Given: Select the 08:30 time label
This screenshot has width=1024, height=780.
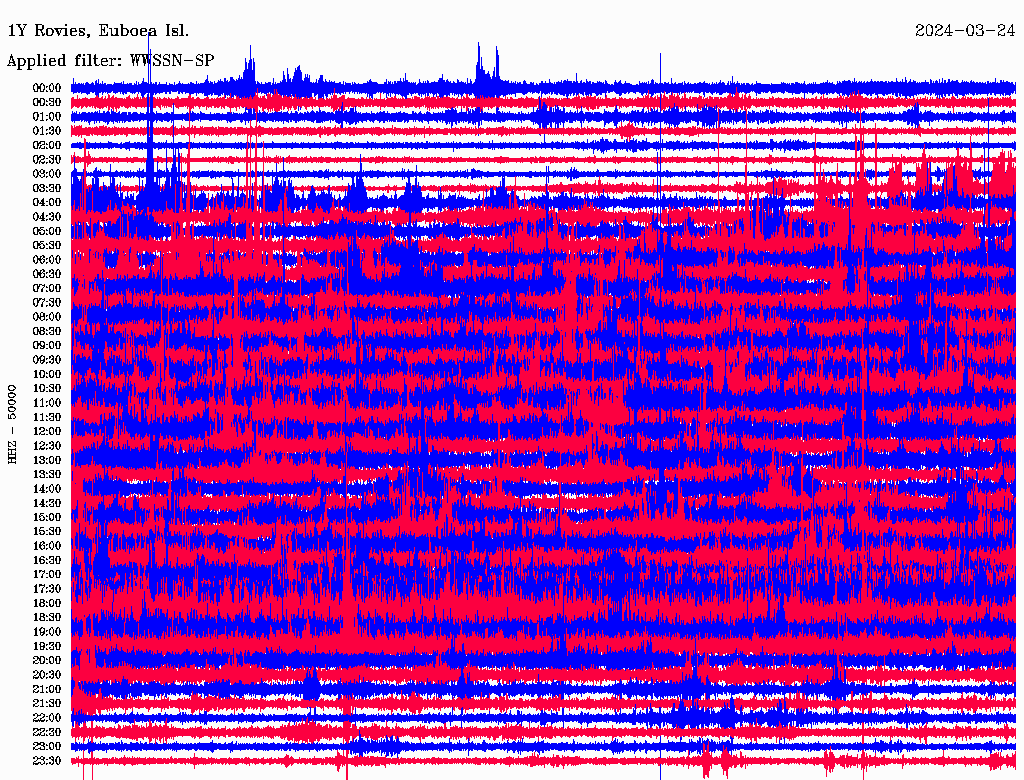Looking at the screenshot, I should tap(47, 331).
